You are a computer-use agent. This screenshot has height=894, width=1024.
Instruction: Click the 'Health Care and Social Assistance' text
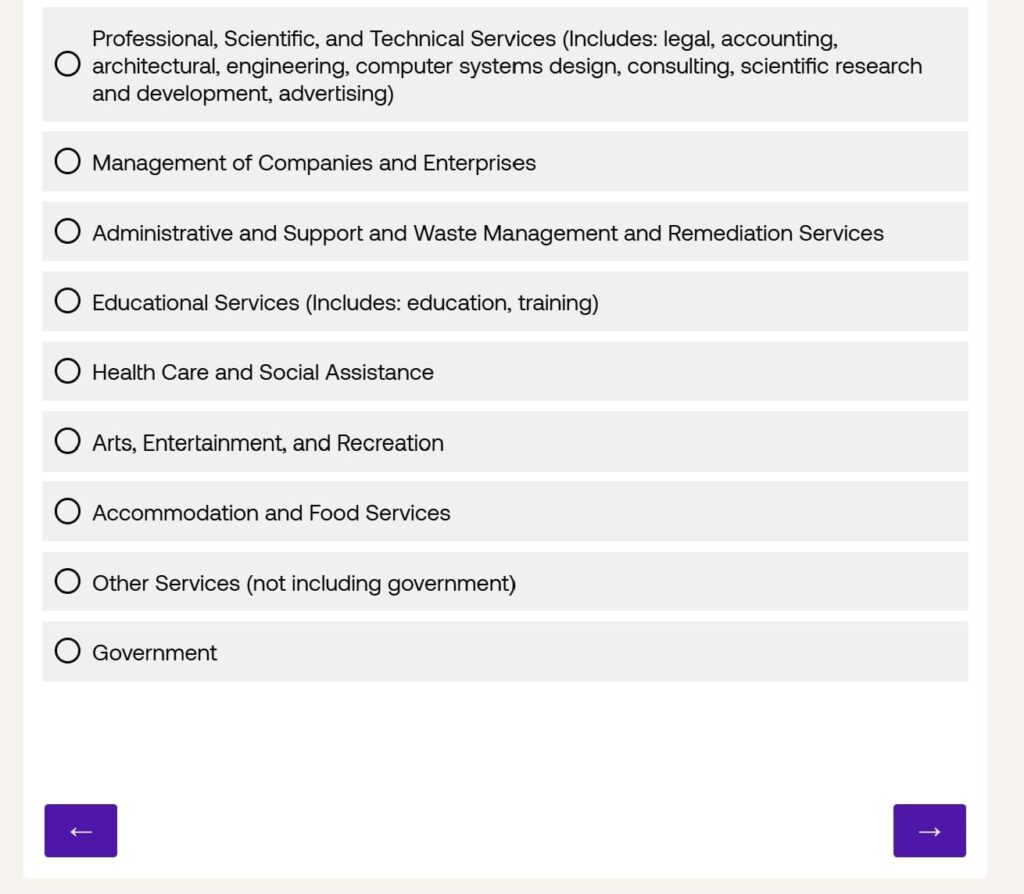pos(263,373)
